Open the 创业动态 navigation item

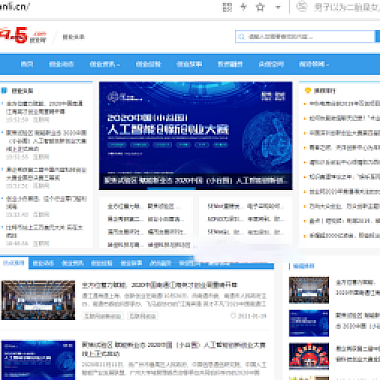(61, 64)
